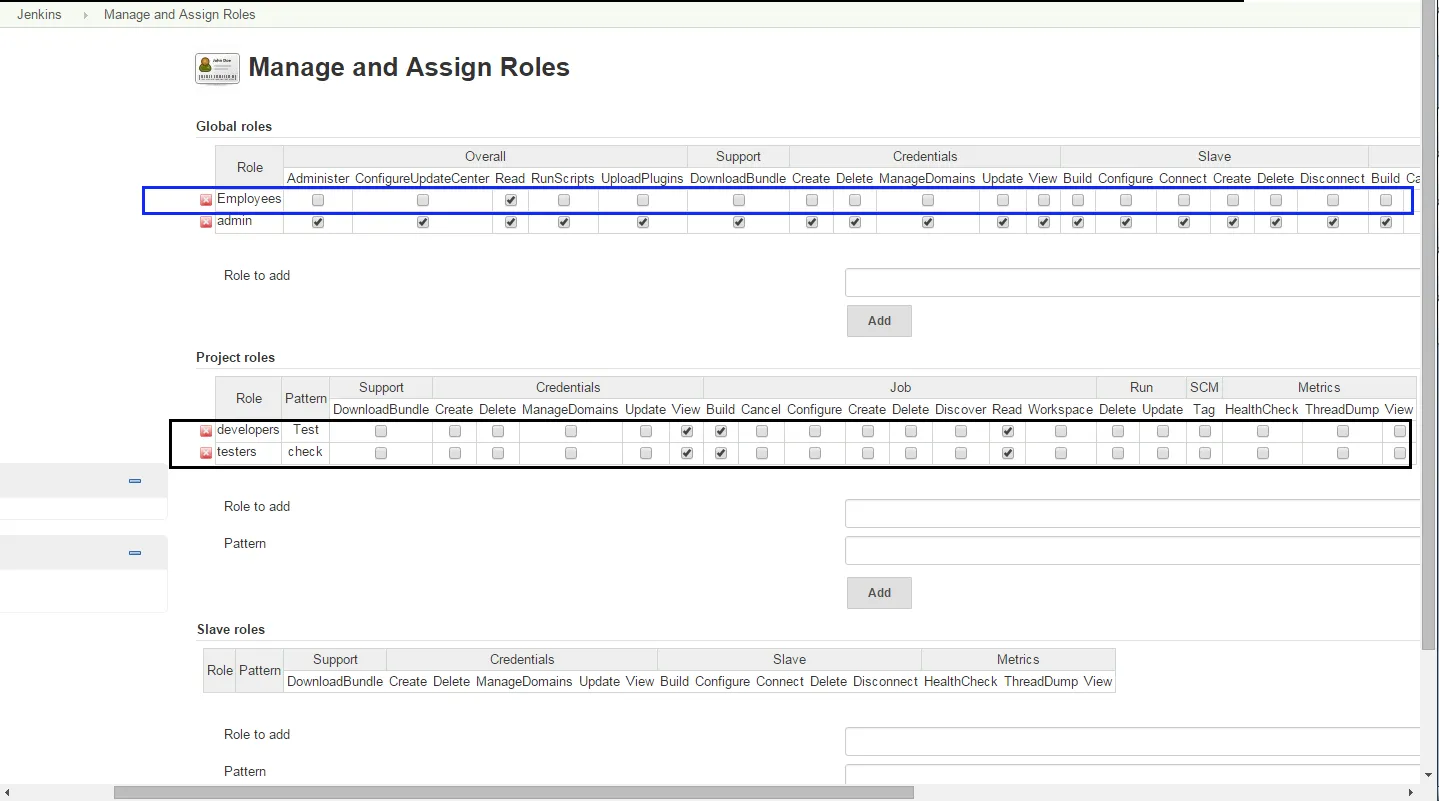Click the 'Overall' column group header
Image resolution: width=1439 pixels, height=801 pixels.
click(485, 157)
